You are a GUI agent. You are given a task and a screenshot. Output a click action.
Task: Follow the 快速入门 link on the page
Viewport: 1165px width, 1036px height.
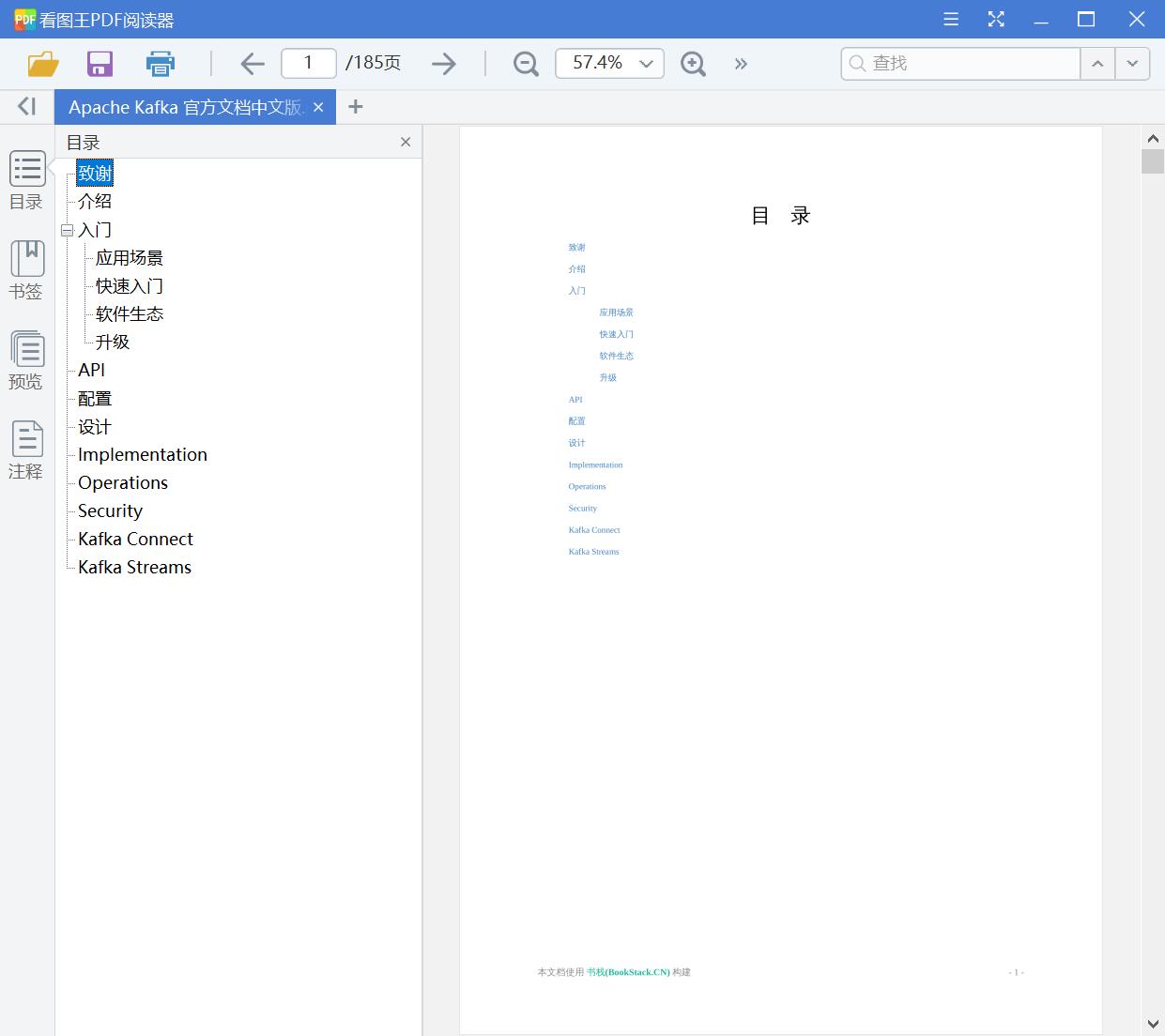(617, 334)
